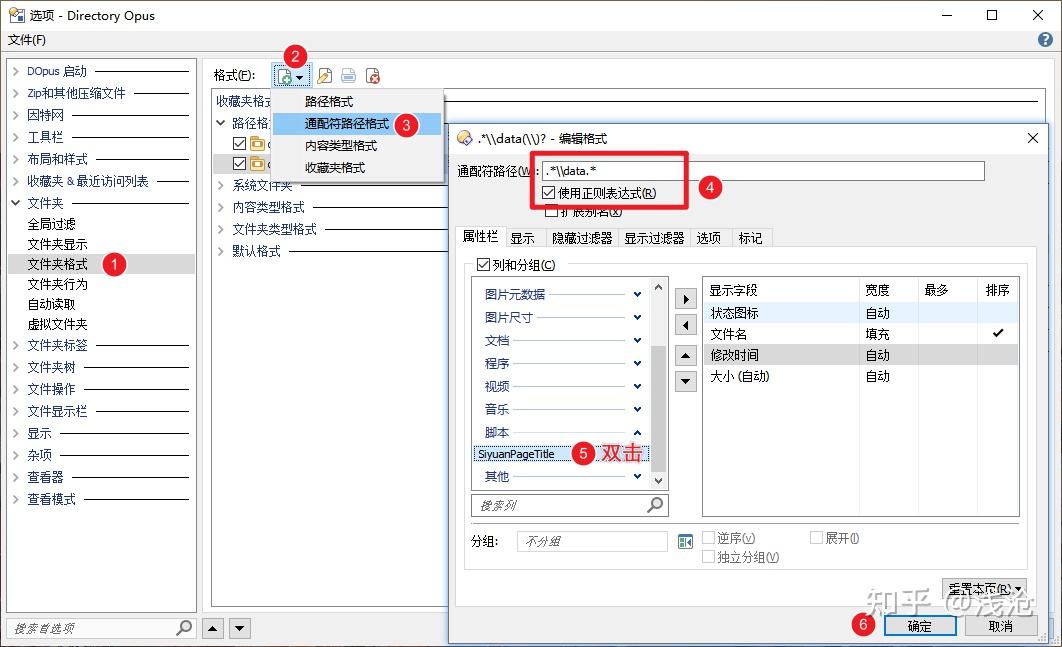This screenshot has width=1062, height=647.
Task: Click the edit format pencil icon
Action: point(324,75)
